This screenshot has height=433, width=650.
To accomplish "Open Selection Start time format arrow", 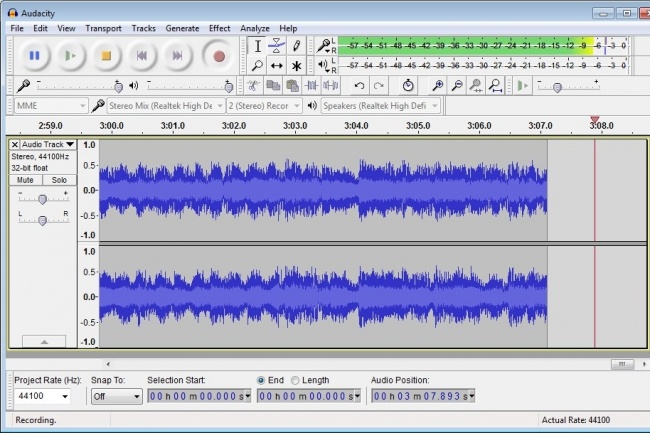I will [x=247, y=396].
